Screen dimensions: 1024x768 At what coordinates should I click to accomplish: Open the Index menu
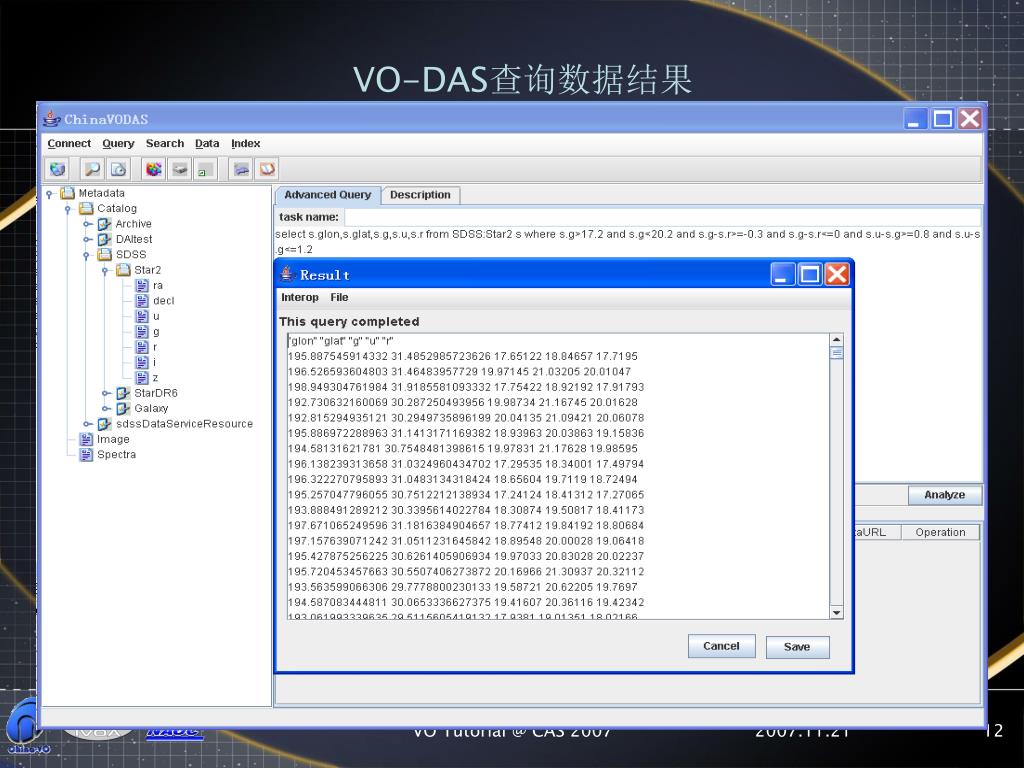click(x=246, y=144)
